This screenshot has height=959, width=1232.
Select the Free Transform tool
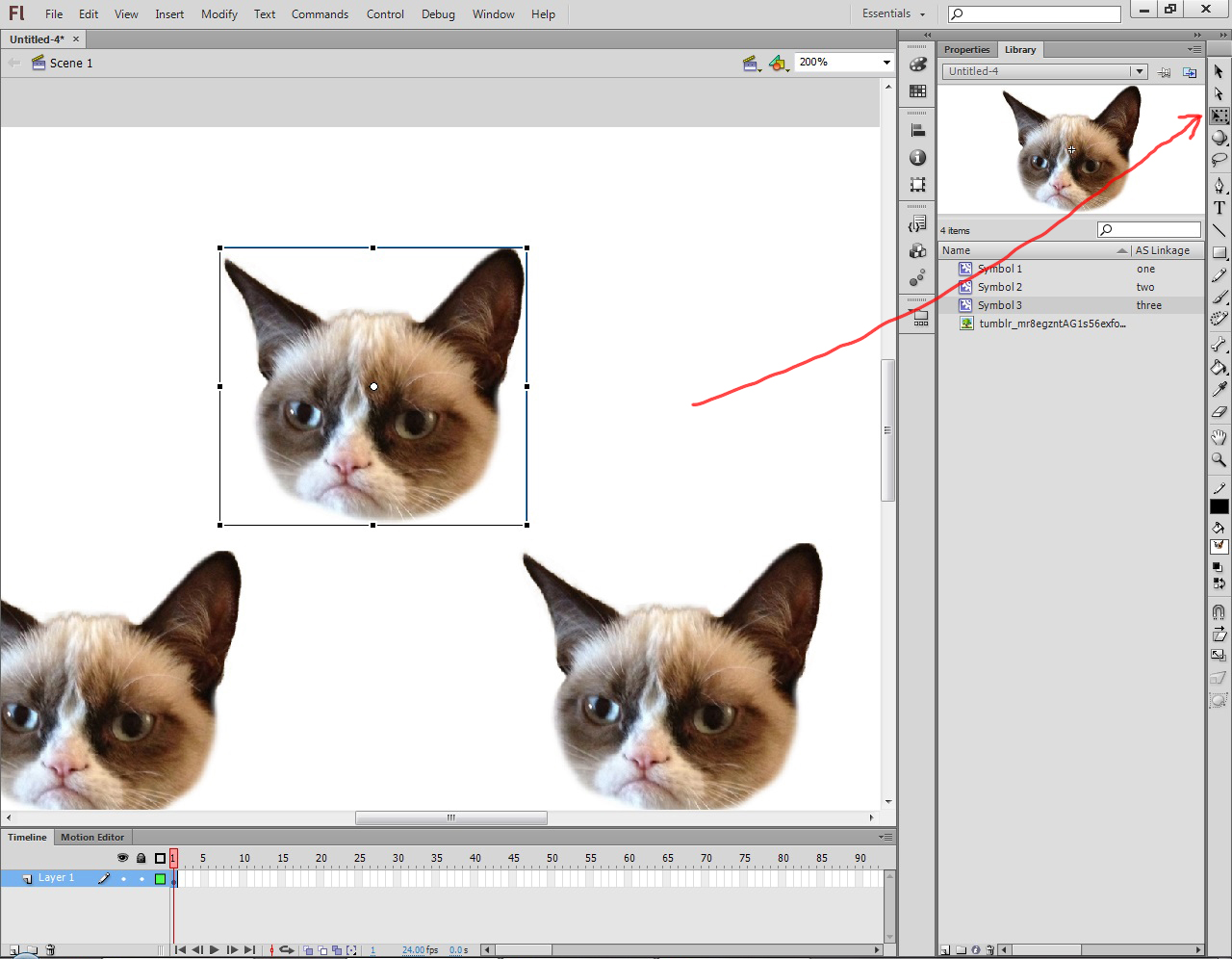[x=1219, y=116]
